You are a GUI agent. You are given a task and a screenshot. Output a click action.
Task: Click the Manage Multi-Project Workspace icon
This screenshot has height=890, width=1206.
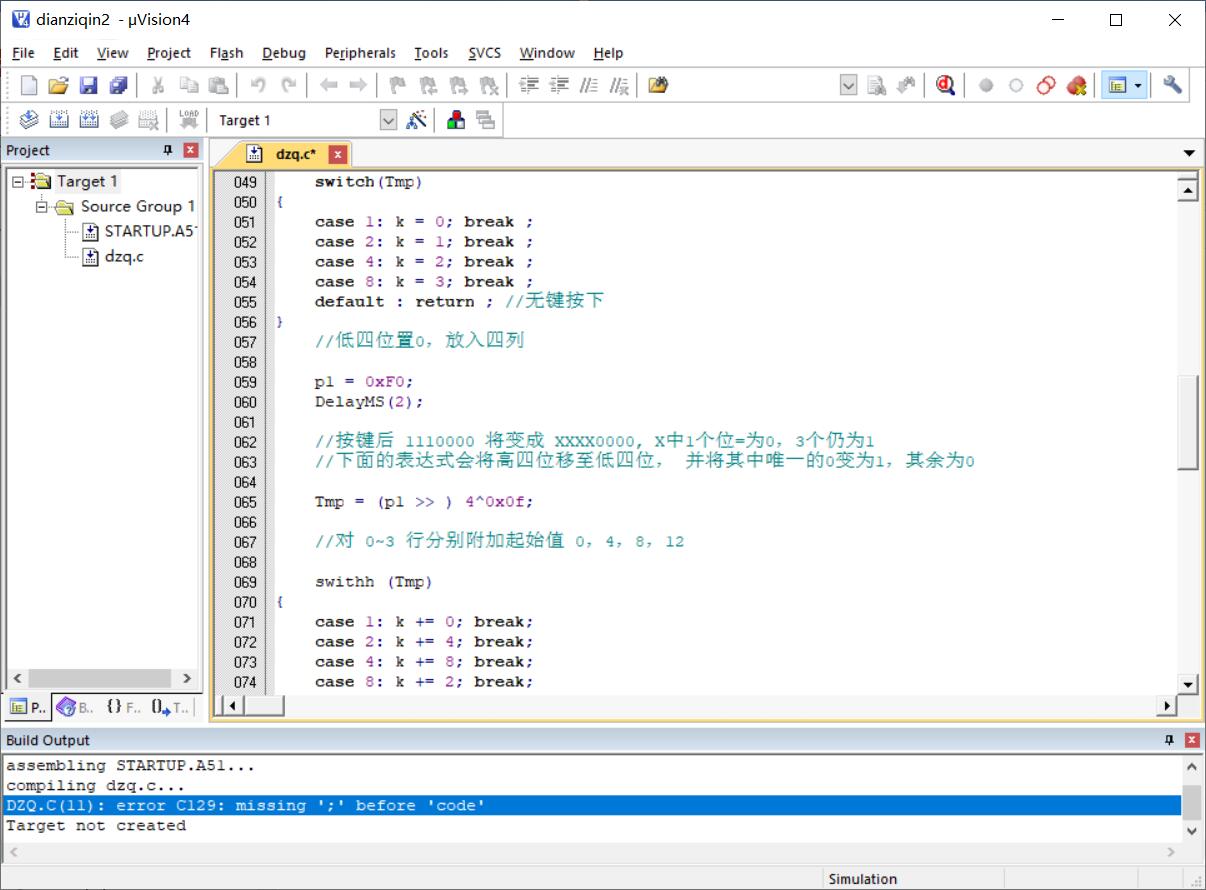tap(486, 121)
